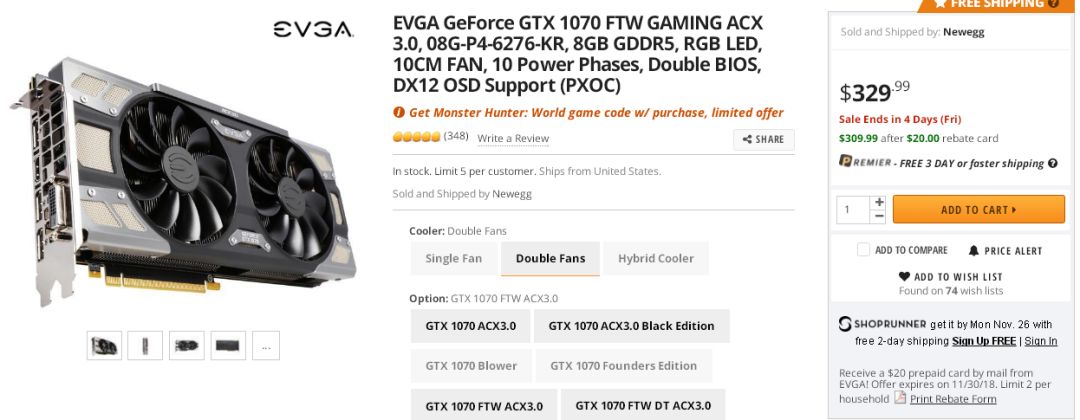Click the five-star rating icons

(416, 137)
